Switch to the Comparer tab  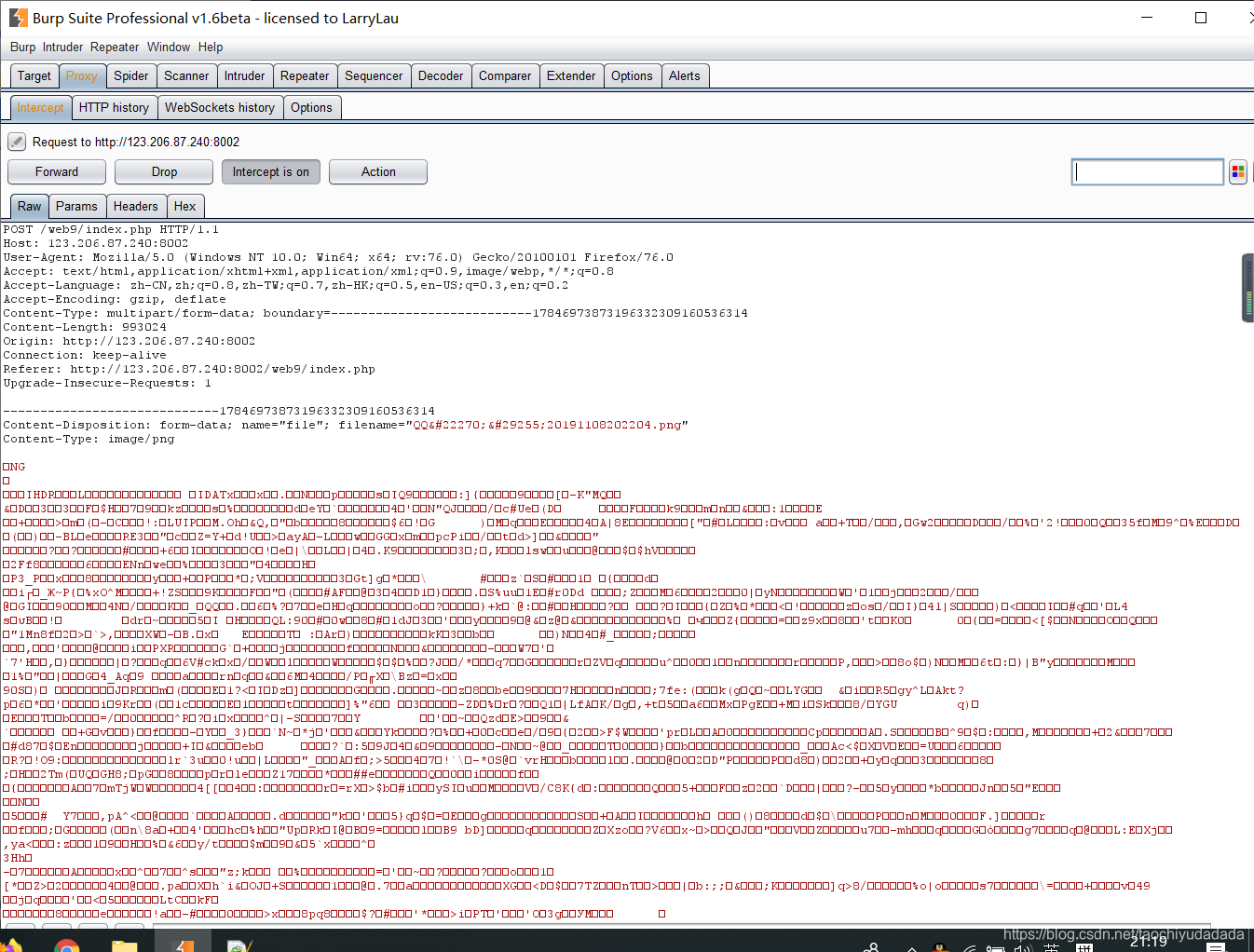(x=505, y=76)
